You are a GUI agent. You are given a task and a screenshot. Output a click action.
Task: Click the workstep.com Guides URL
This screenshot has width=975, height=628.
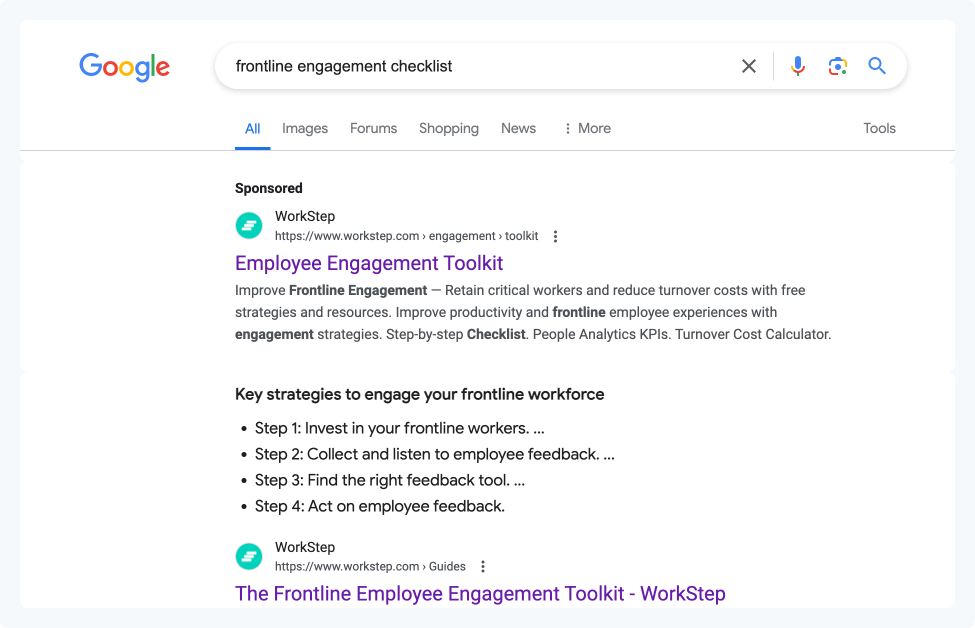(x=370, y=566)
